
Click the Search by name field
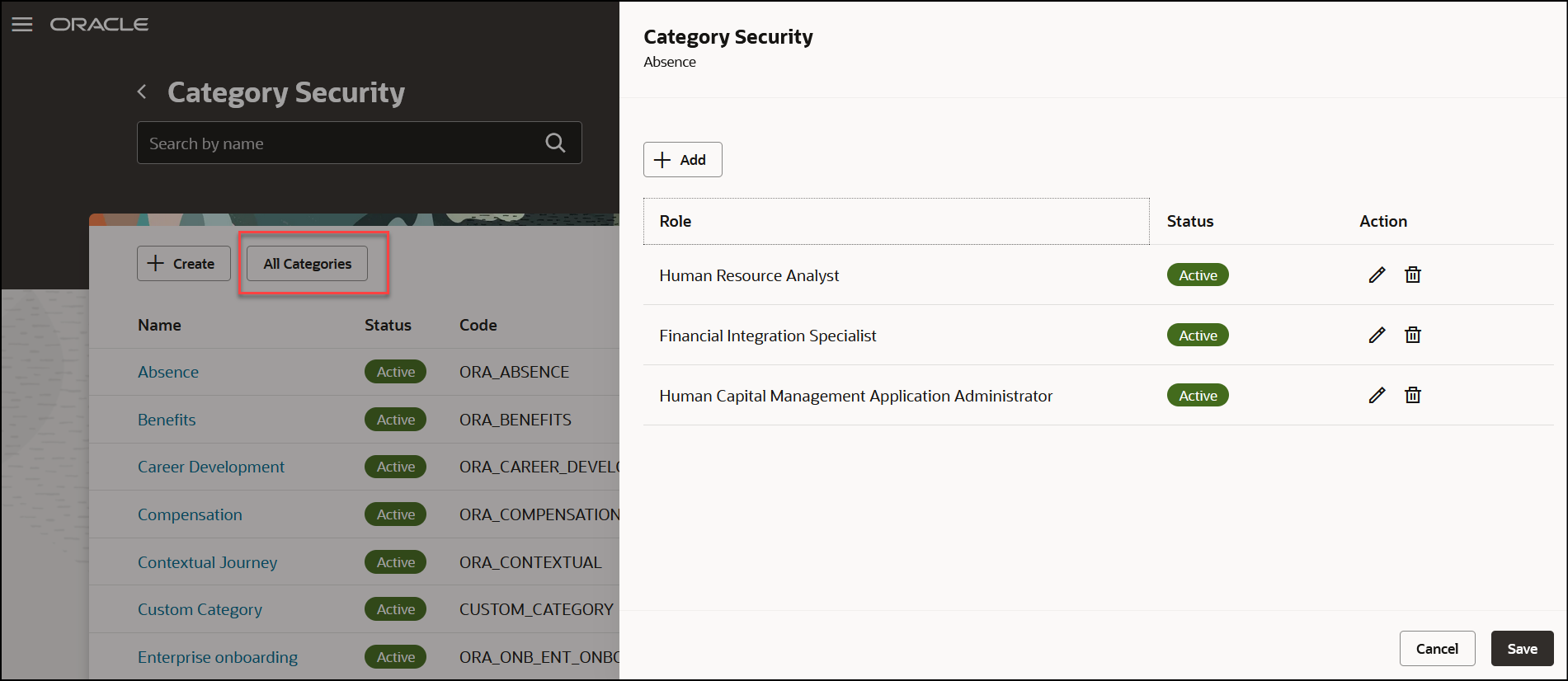click(x=359, y=143)
